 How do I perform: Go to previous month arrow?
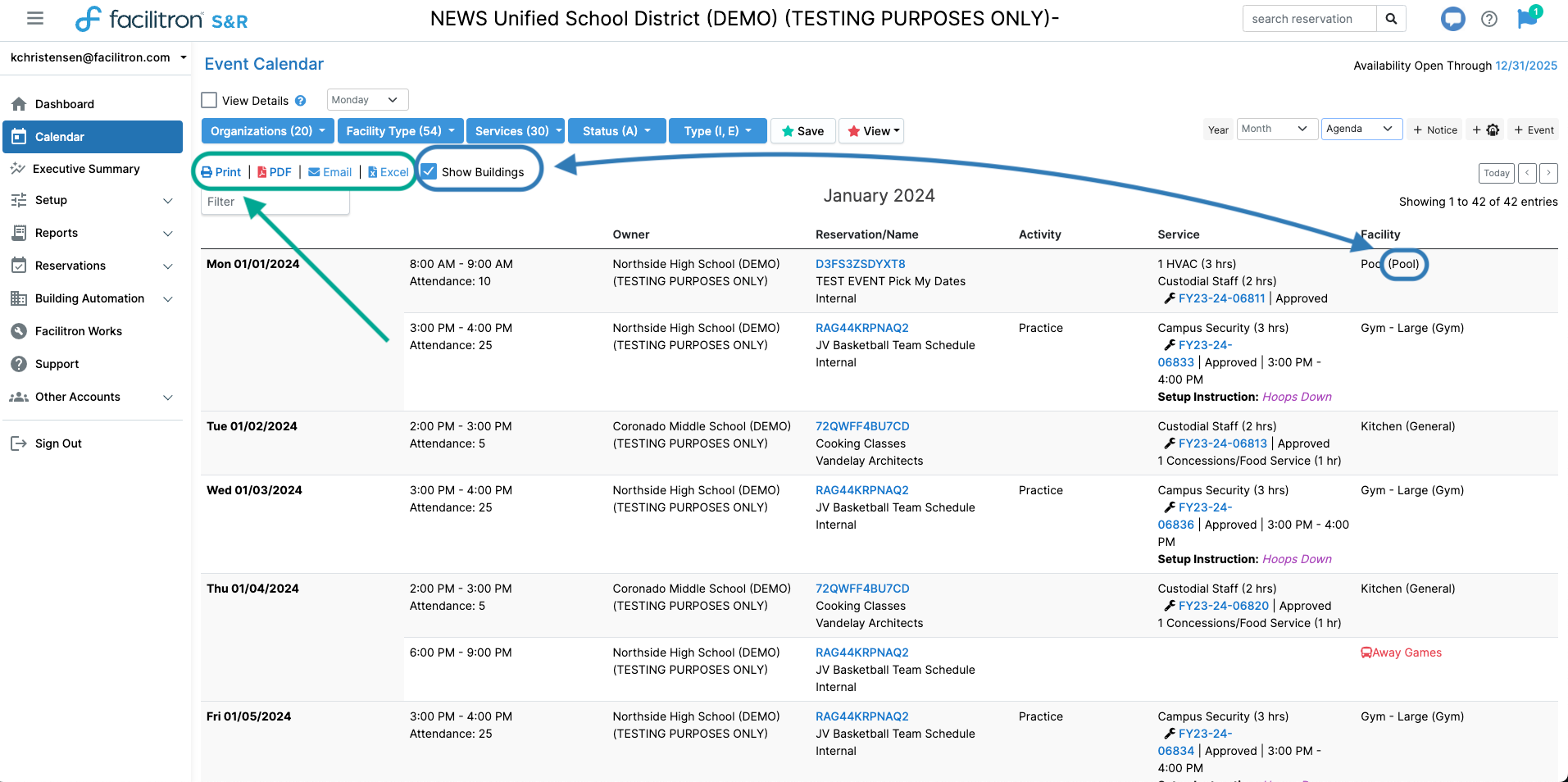[1527, 173]
